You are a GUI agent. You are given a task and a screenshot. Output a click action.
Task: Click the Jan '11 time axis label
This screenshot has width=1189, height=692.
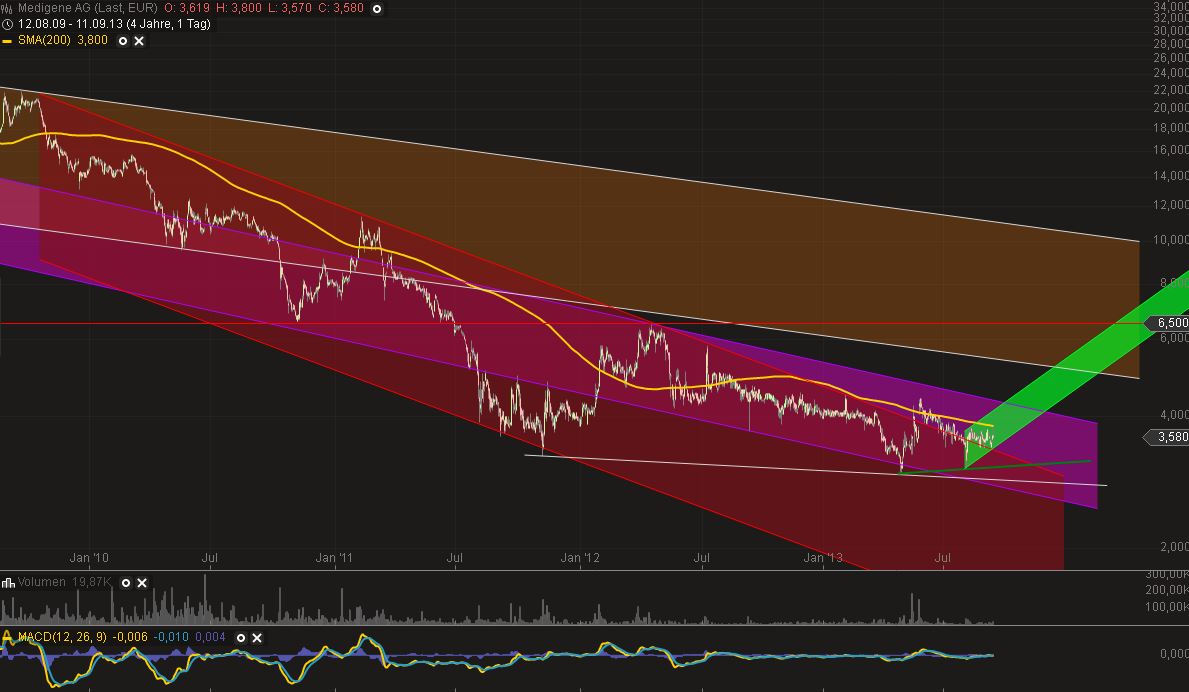[334, 558]
